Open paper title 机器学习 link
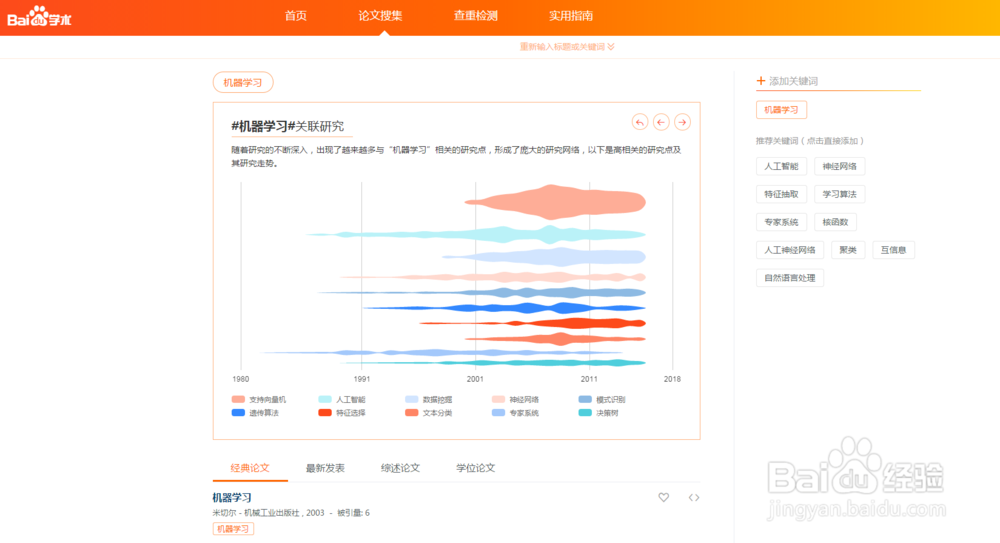Viewport: 1000px width, 543px height. point(232,497)
